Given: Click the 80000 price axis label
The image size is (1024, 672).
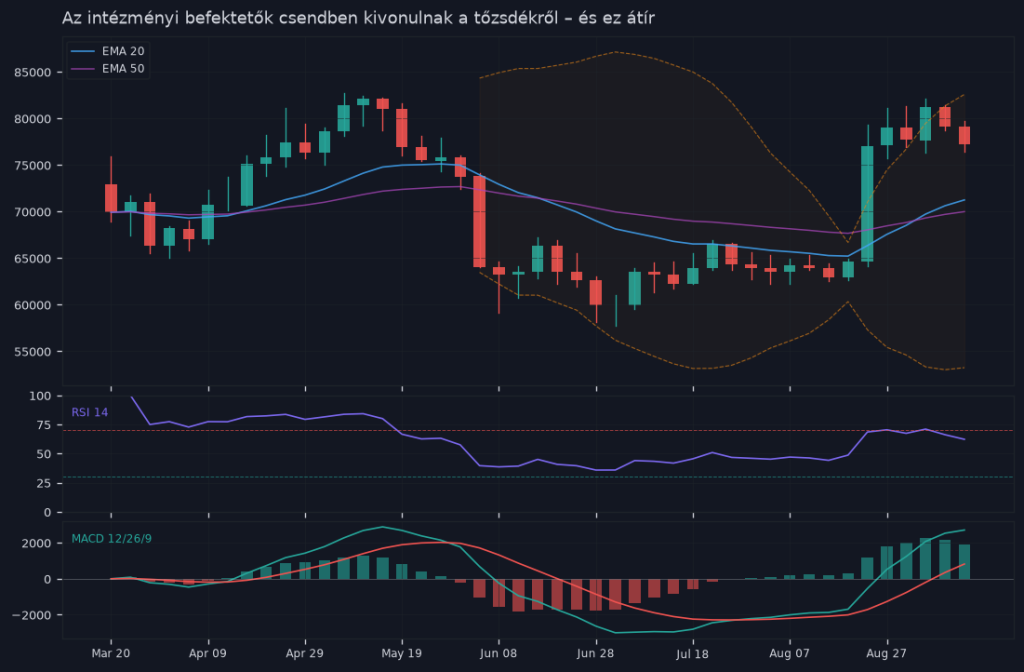Looking at the screenshot, I should pos(33,119).
